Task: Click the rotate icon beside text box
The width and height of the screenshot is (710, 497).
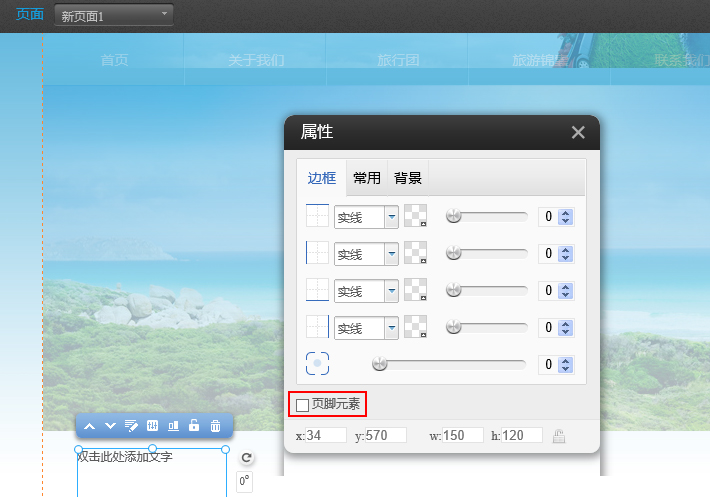Action: (x=246, y=458)
